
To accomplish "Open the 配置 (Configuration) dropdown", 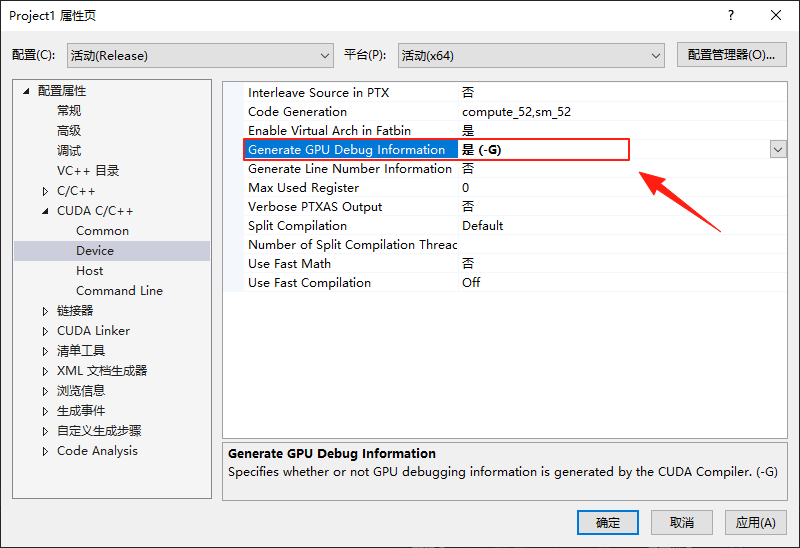I will 200,56.
